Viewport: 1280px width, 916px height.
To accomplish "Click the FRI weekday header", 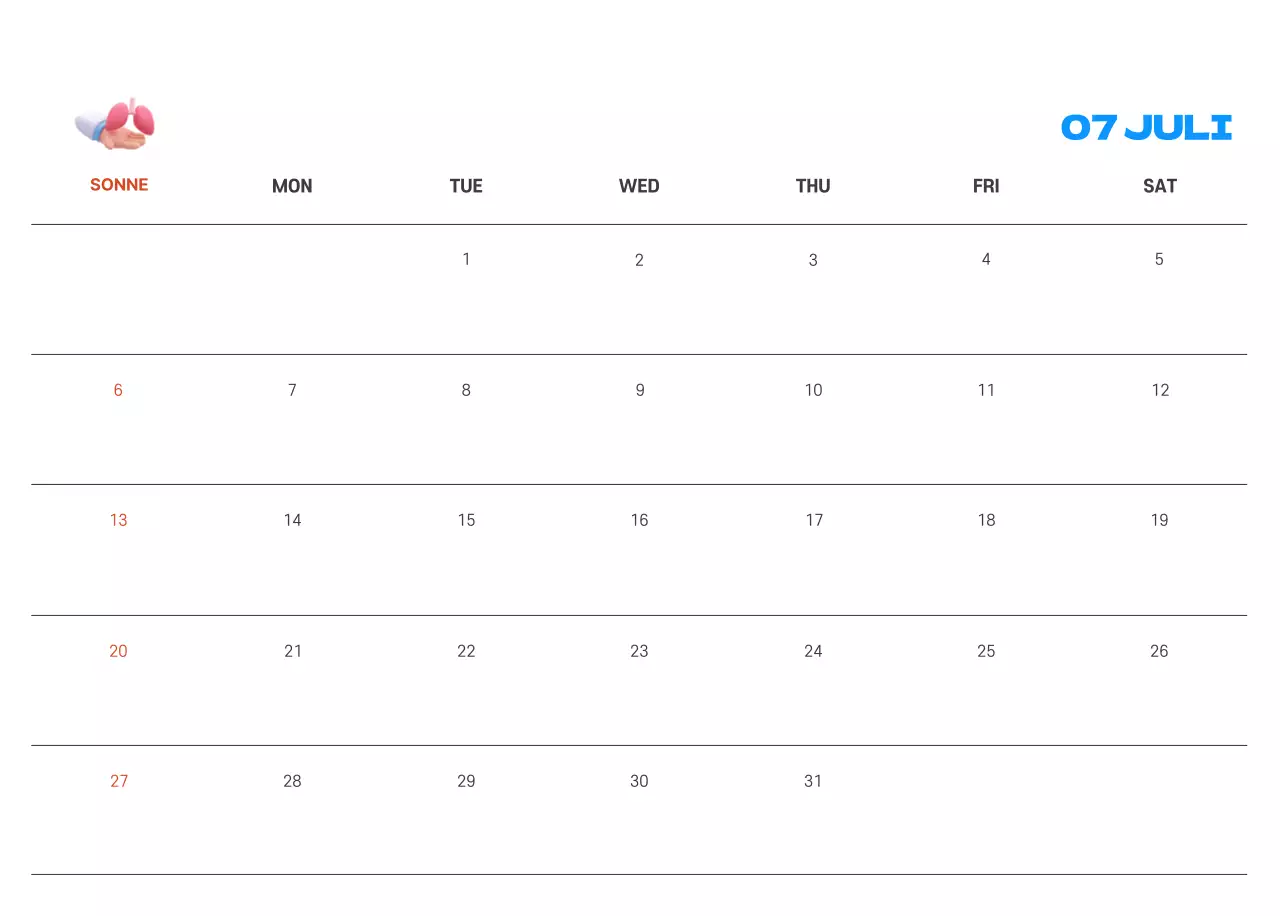I will (x=986, y=186).
